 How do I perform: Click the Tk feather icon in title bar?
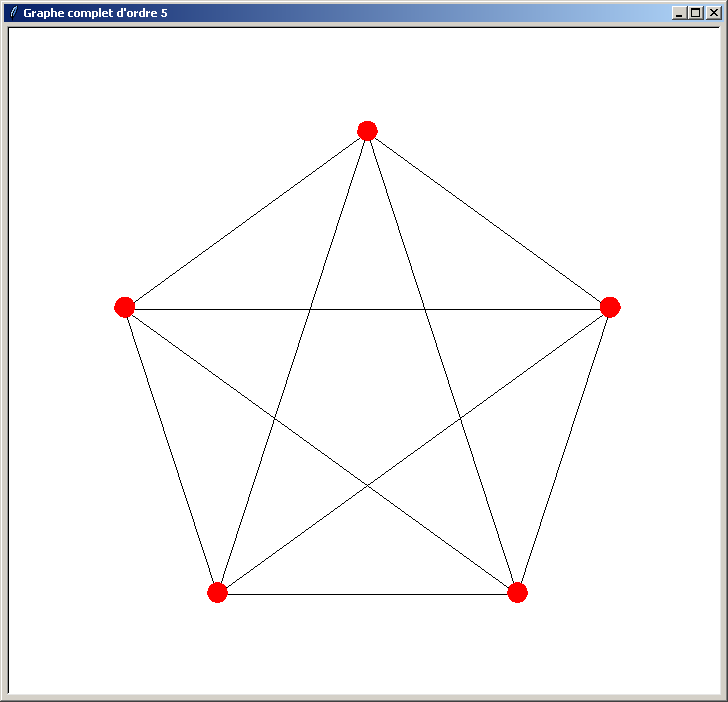[x=13, y=13]
